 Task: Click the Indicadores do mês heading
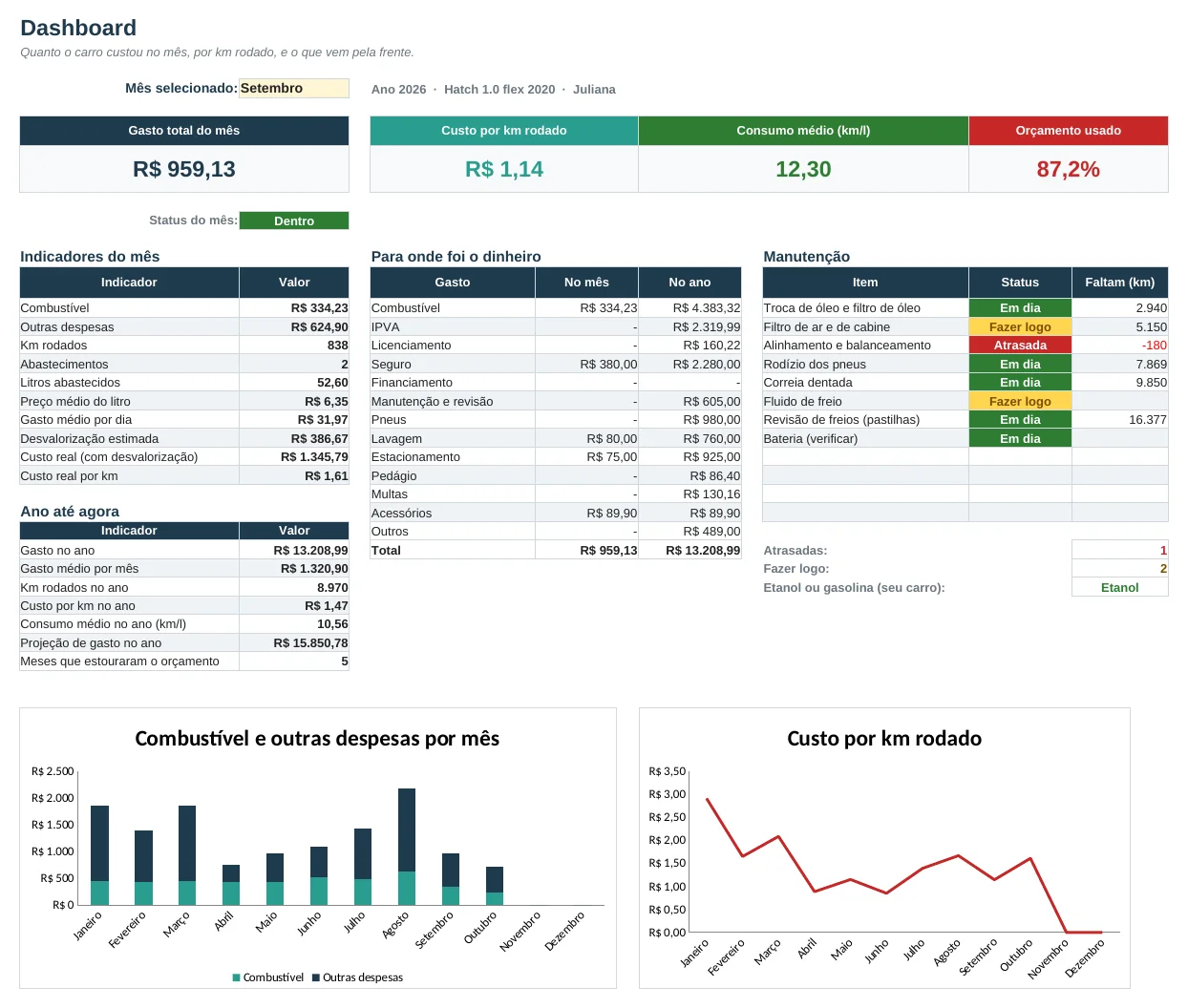click(90, 257)
